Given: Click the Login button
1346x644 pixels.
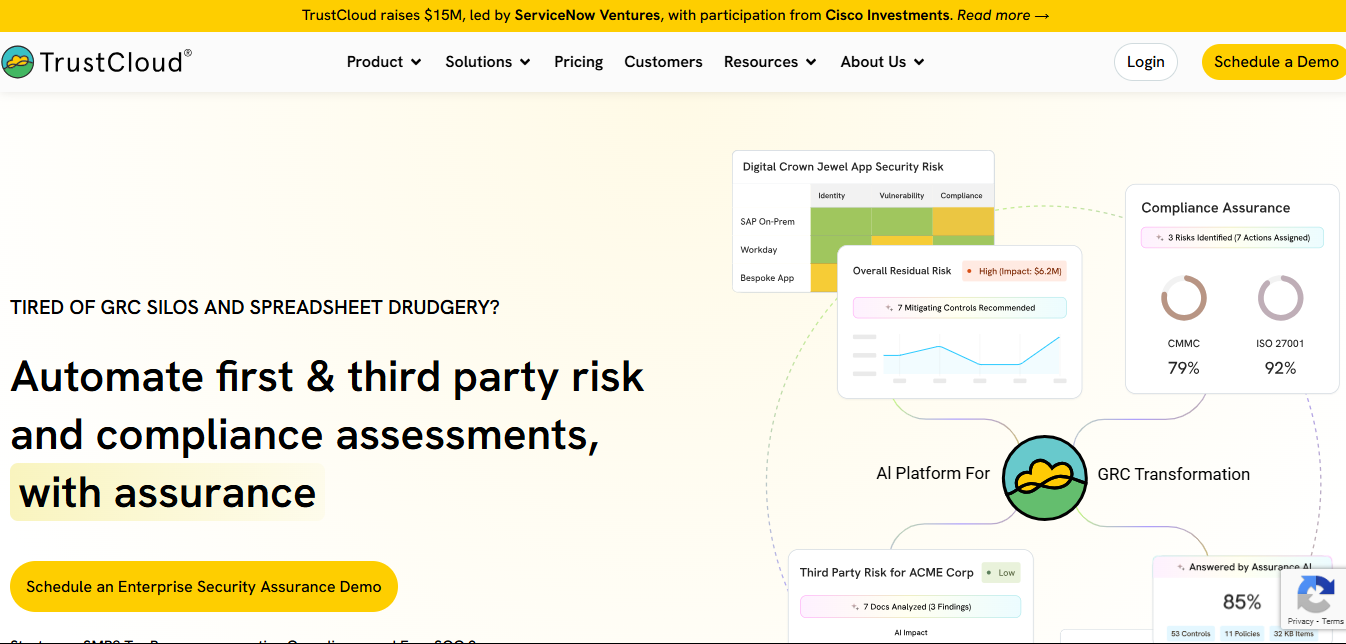Looking at the screenshot, I should click(x=1146, y=62).
